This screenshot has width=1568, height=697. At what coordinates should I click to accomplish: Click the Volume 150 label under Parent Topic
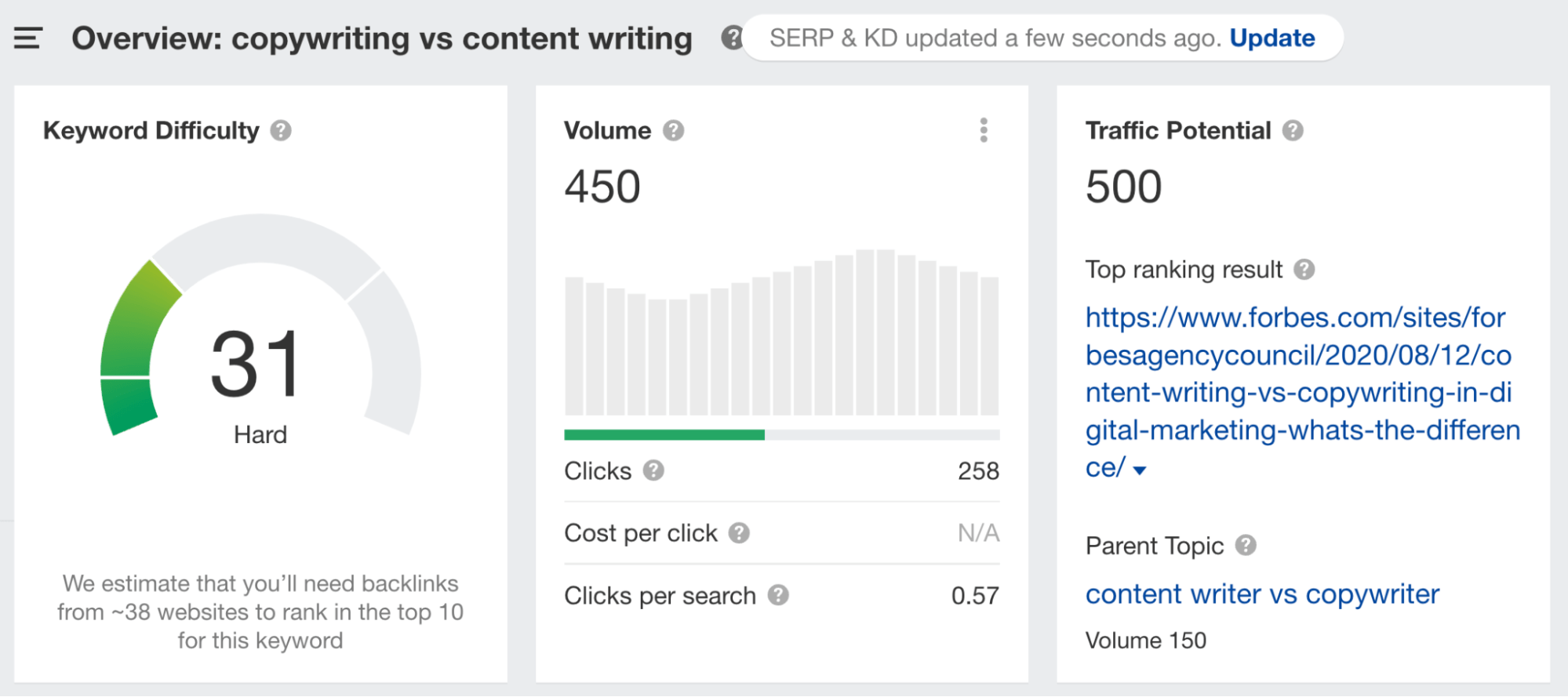[1145, 640]
